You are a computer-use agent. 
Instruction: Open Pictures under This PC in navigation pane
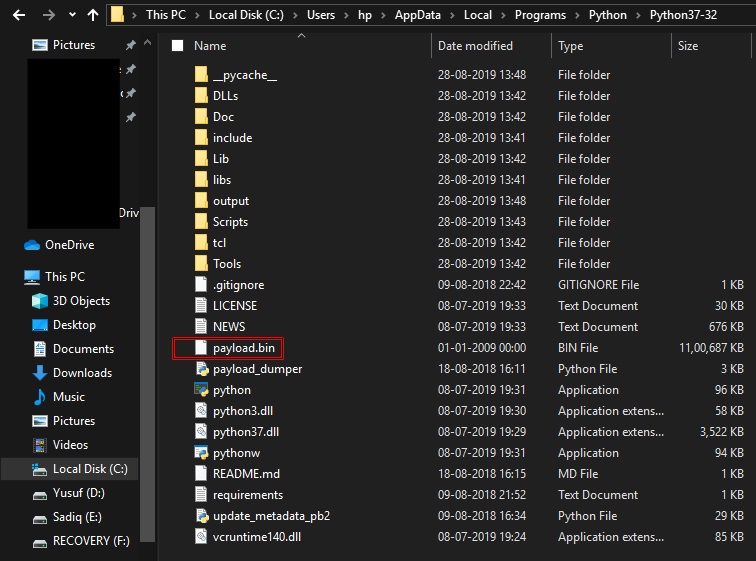63,421
